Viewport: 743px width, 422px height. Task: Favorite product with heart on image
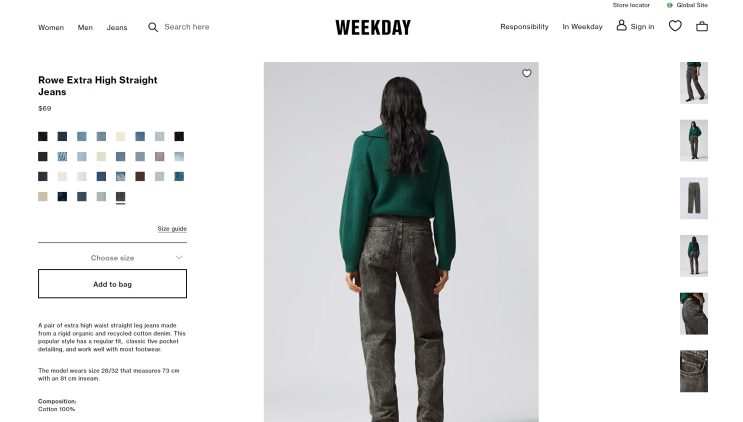[x=526, y=73]
